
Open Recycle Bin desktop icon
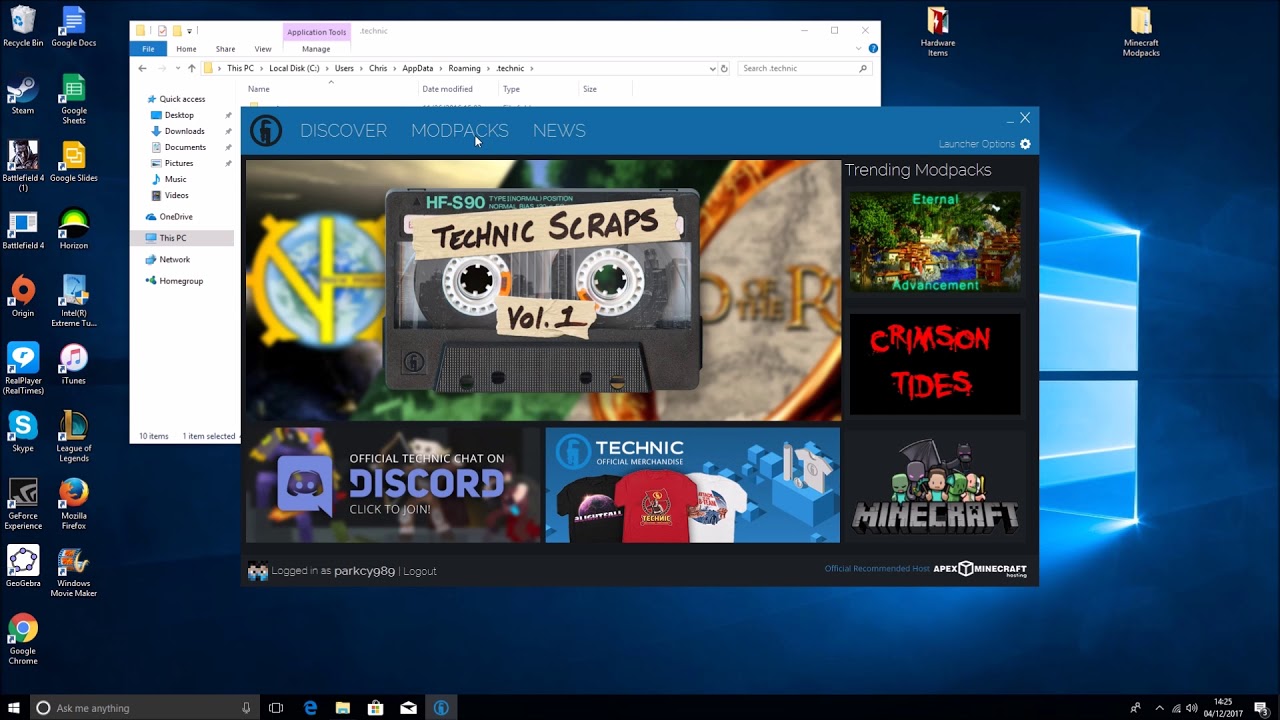click(x=23, y=27)
